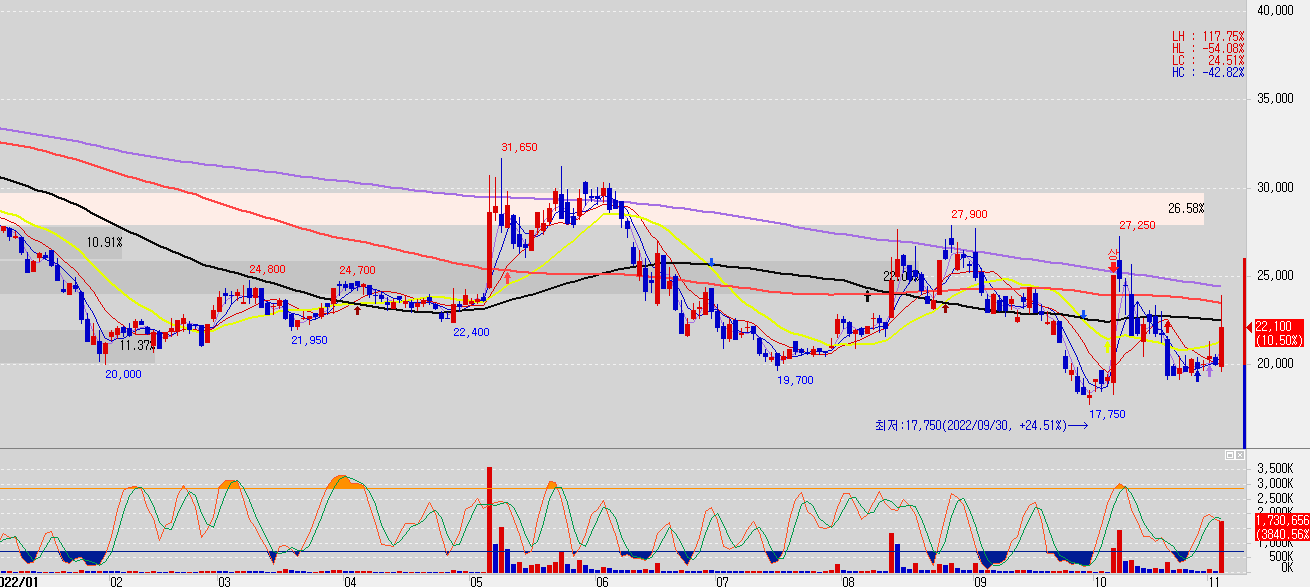
Task: Click the 1,730,656 current volume tag
Action: point(1280,521)
